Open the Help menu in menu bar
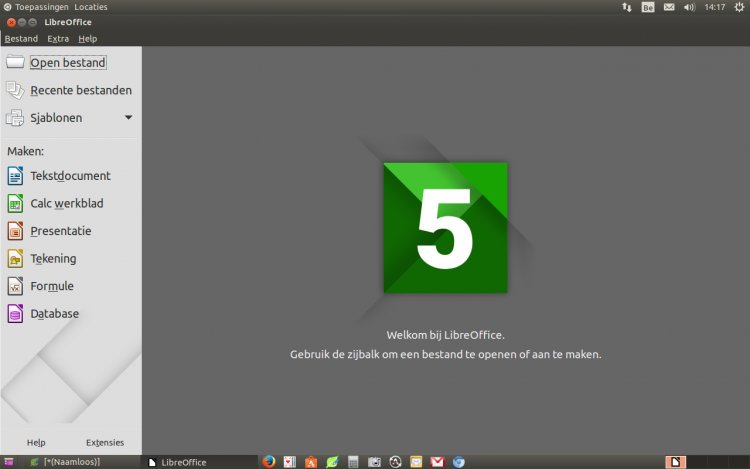The width and height of the screenshot is (750, 469). coord(88,39)
